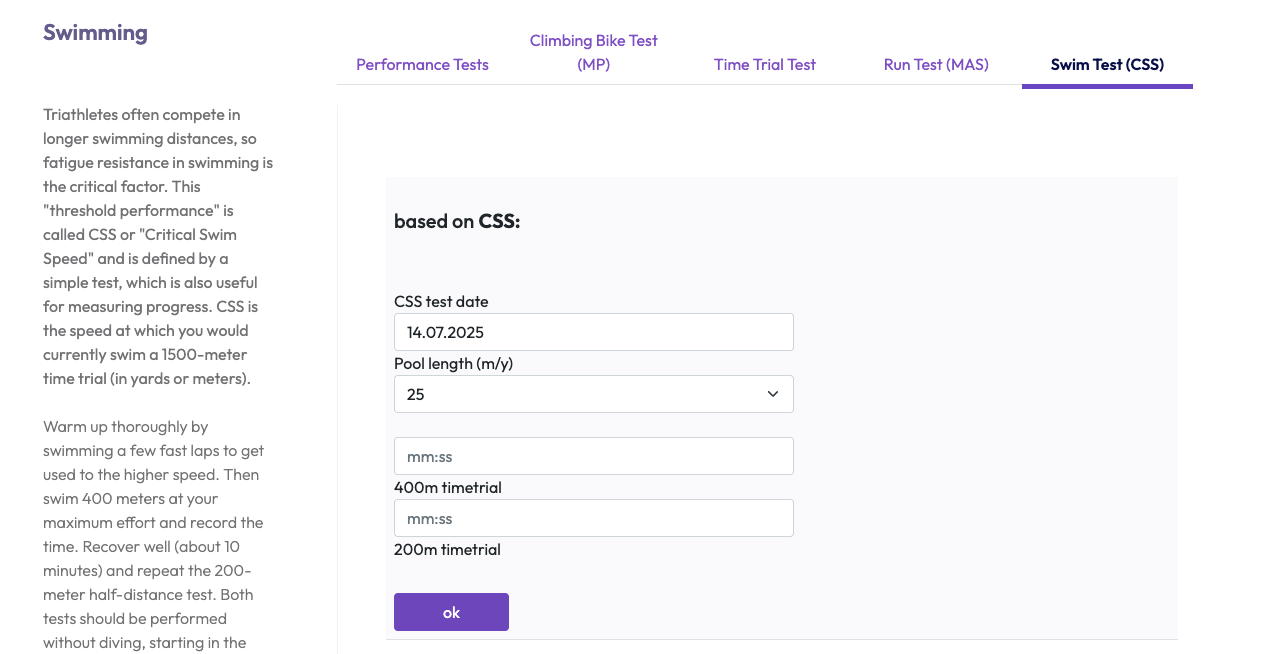This screenshot has width=1261, height=654.
Task: Select the Time Trial Test tab
Action: [765, 64]
